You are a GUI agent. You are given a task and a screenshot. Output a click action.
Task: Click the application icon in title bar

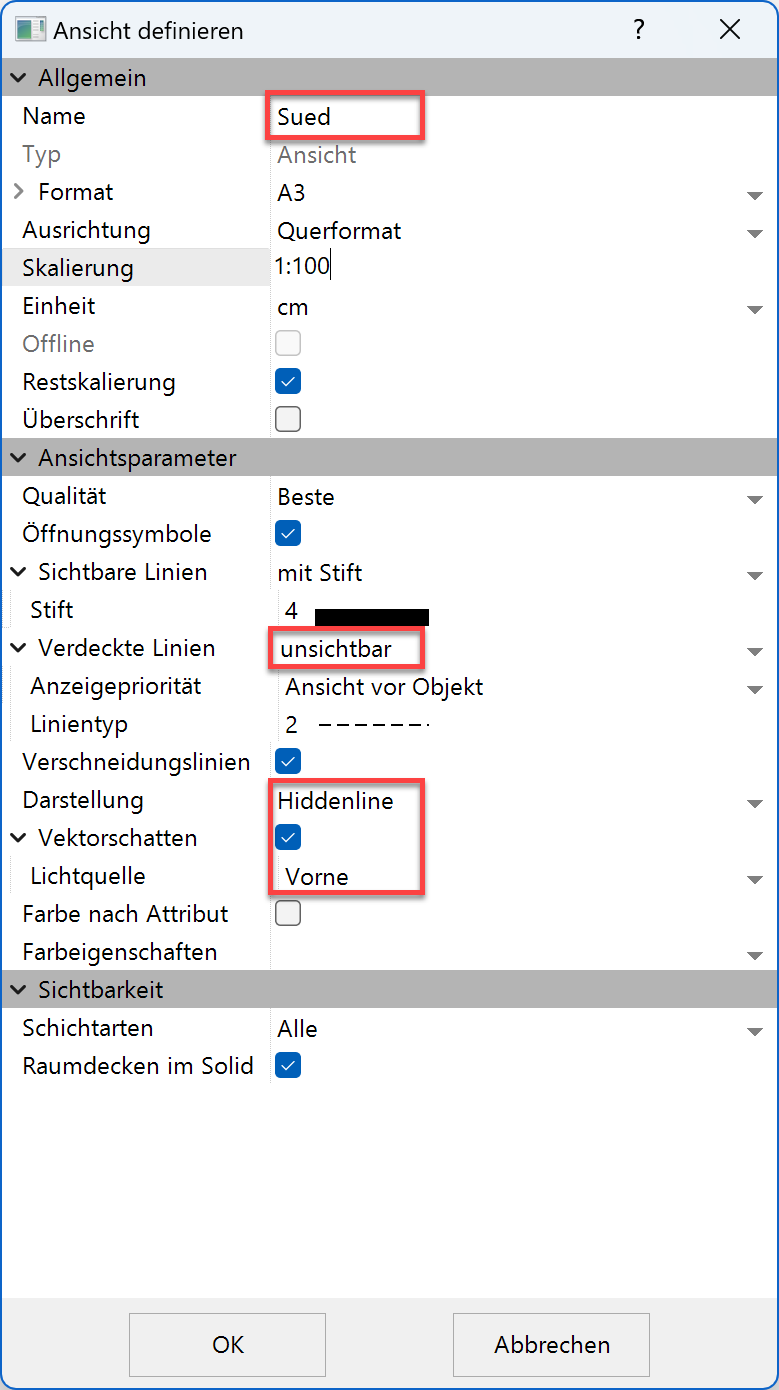(30, 30)
